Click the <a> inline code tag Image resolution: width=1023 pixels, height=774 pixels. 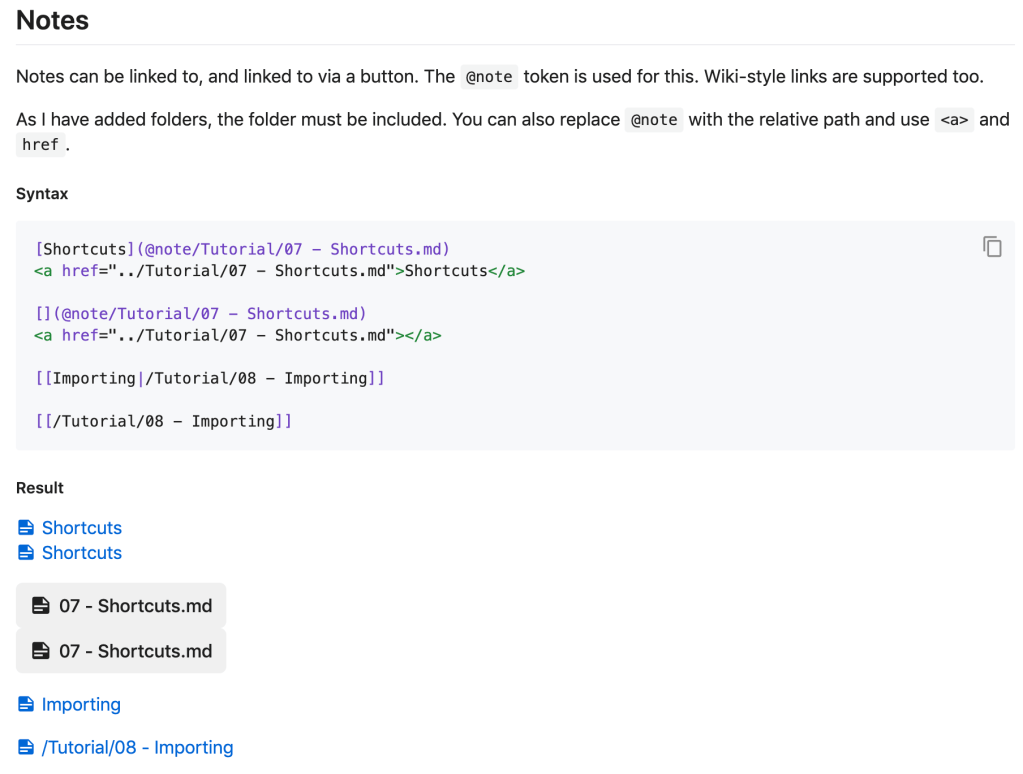click(954, 120)
